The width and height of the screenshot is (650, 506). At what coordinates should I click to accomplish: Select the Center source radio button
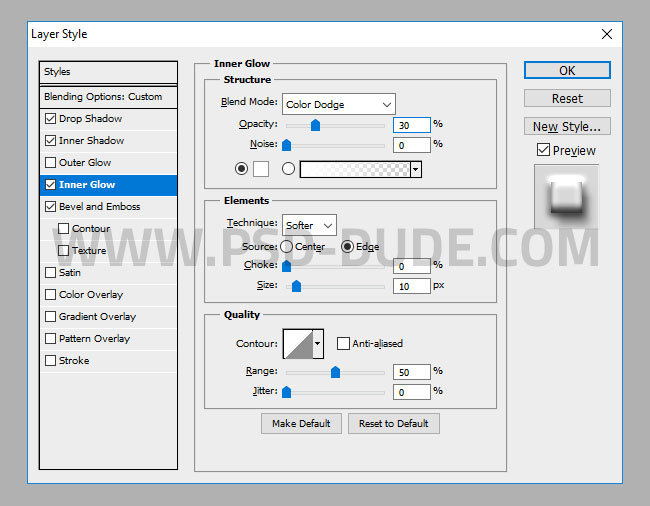point(287,247)
